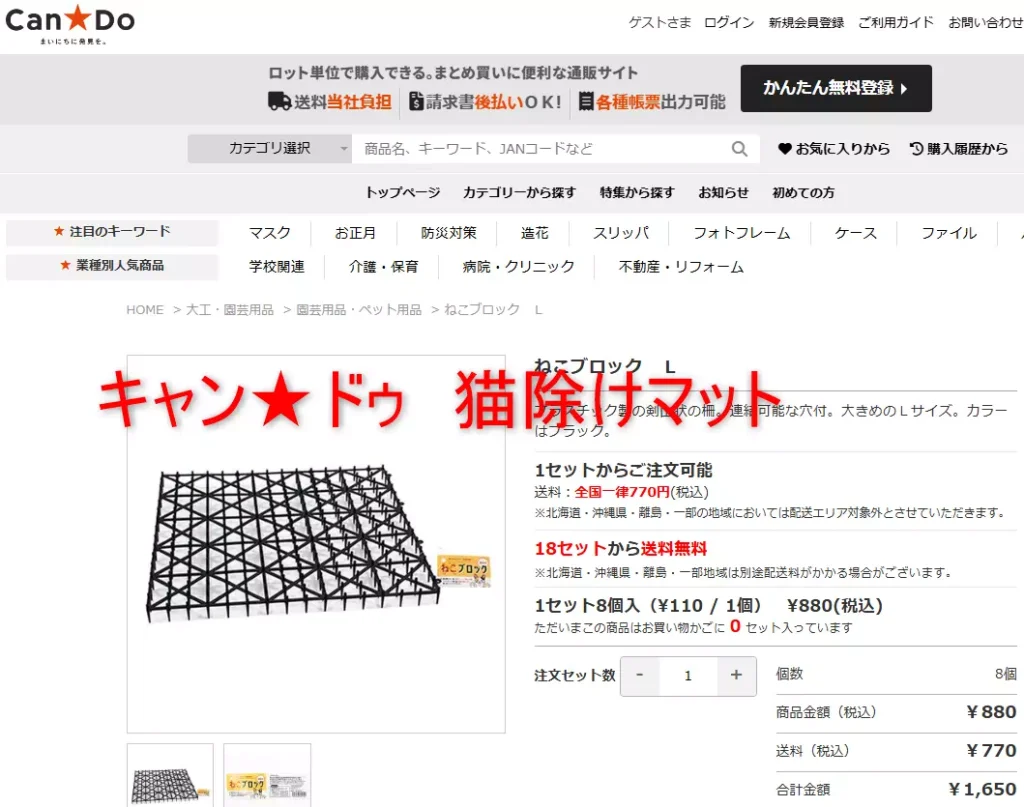This screenshot has width=1024, height=807.
Task: Select the second package label thumbnail
Action: click(267, 776)
